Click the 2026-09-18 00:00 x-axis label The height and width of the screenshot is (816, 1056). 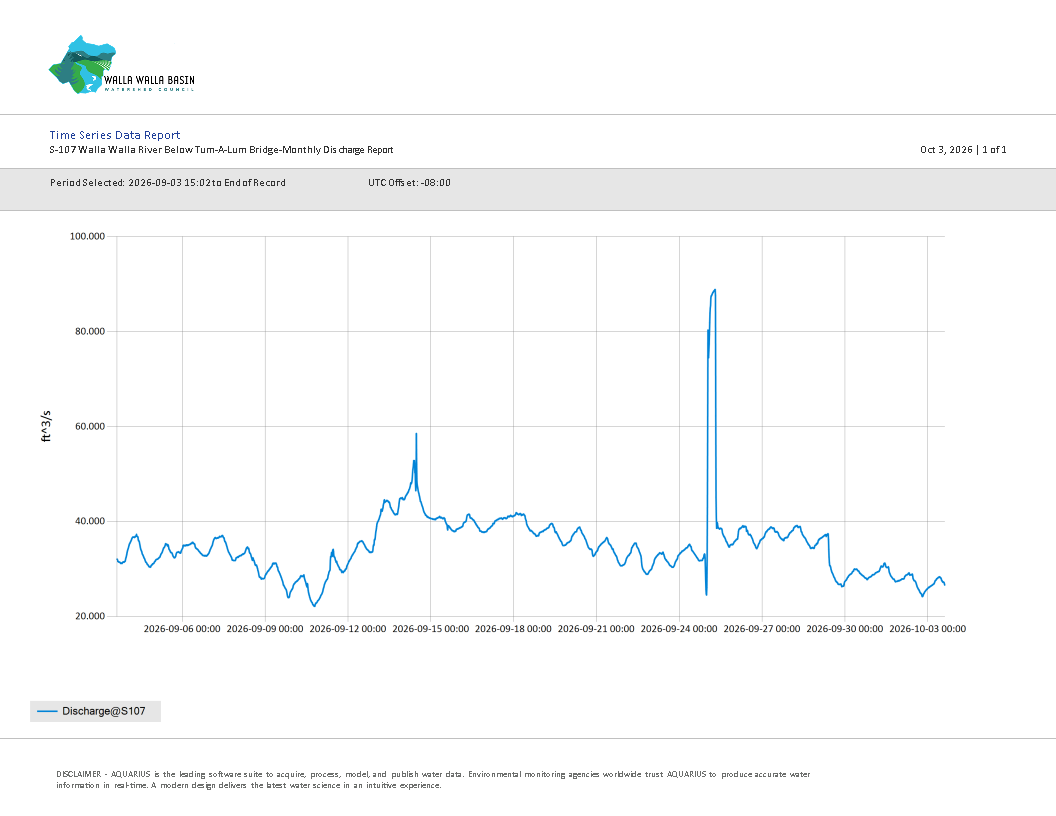click(513, 629)
